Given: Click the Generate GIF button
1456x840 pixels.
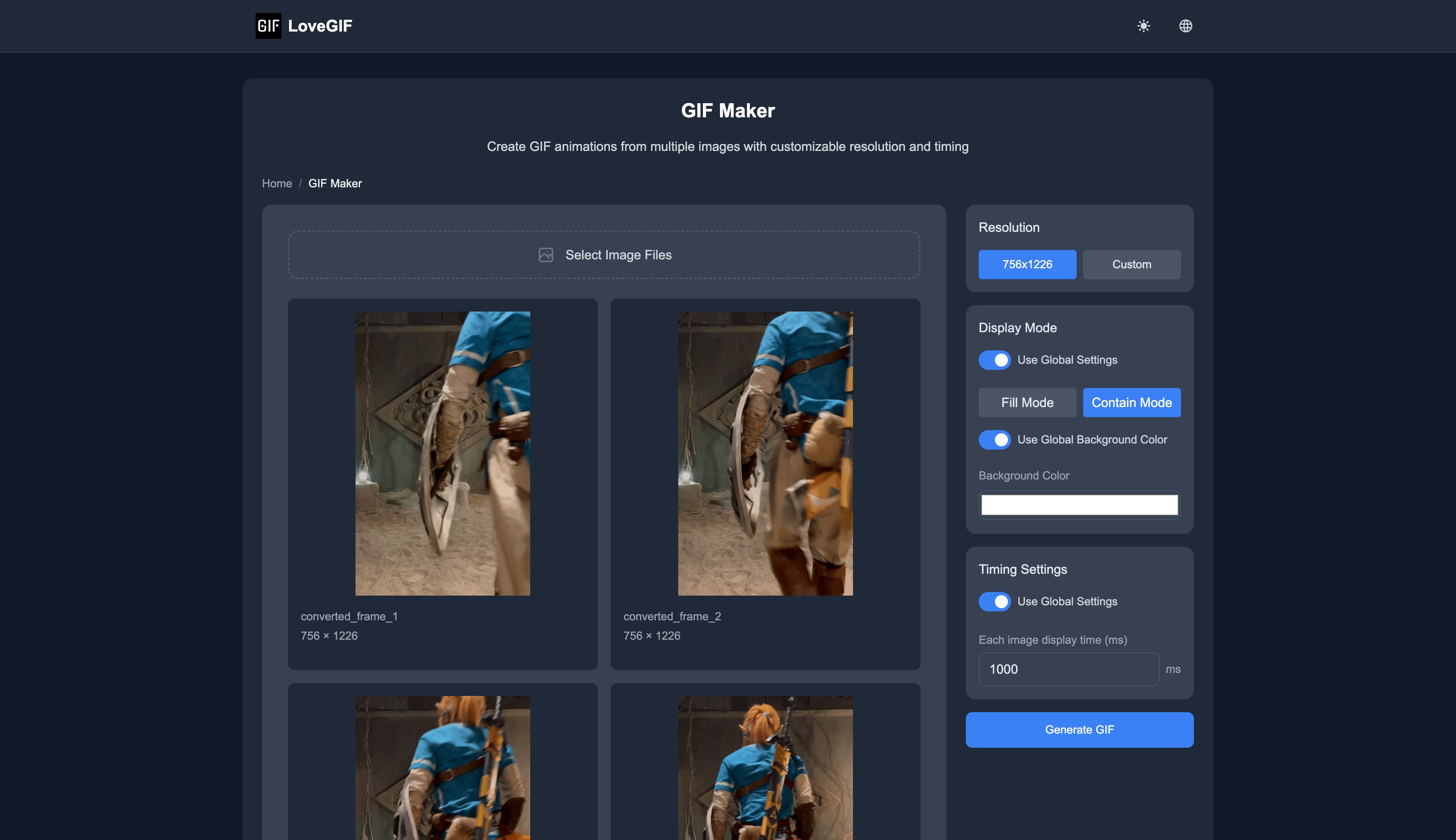Looking at the screenshot, I should (x=1079, y=730).
